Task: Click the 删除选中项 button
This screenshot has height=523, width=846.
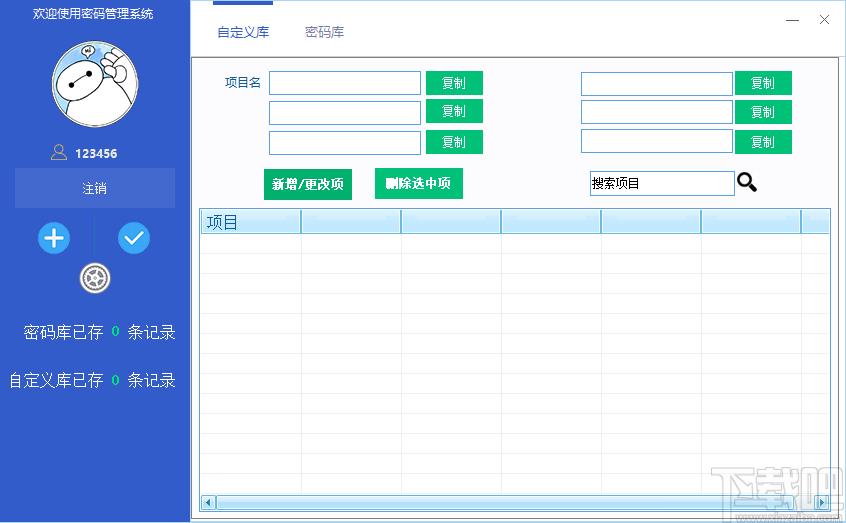Action: pyautogui.click(x=419, y=184)
